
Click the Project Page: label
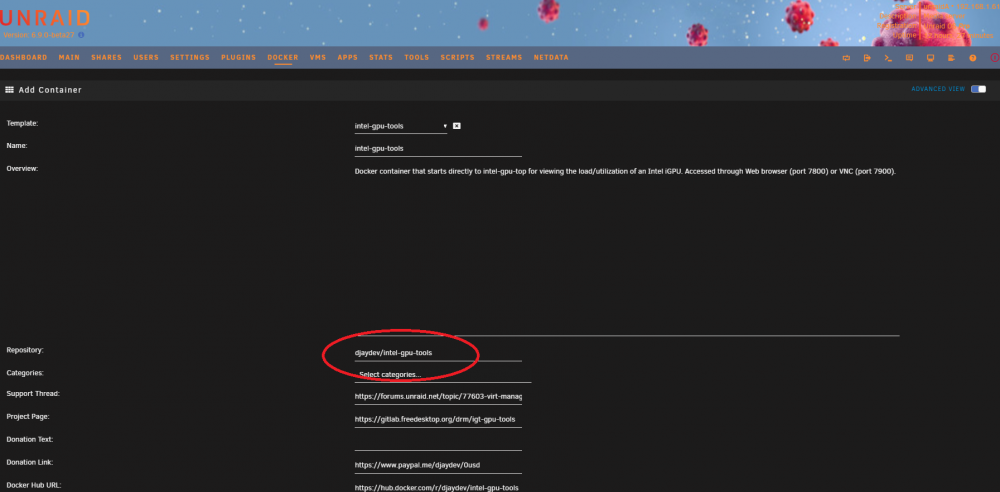[x=28, y=417]
